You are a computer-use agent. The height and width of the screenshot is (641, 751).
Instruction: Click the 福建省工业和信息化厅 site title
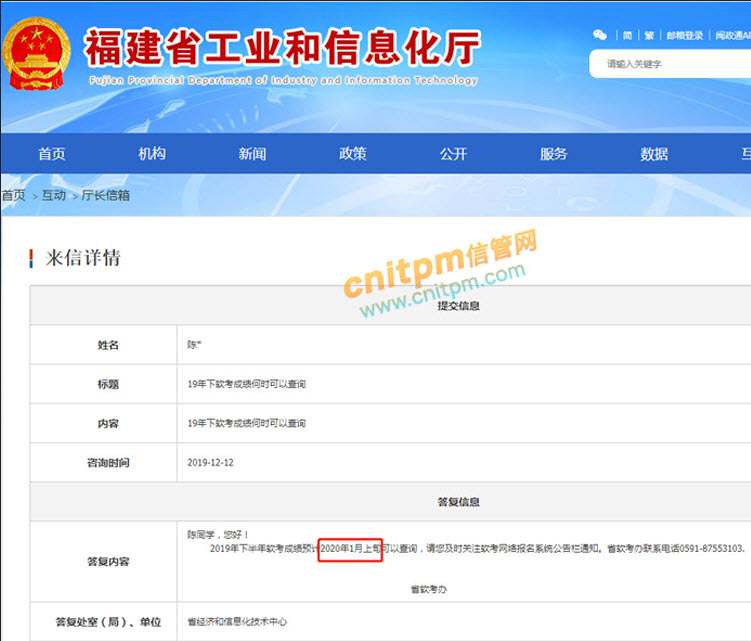282,47
